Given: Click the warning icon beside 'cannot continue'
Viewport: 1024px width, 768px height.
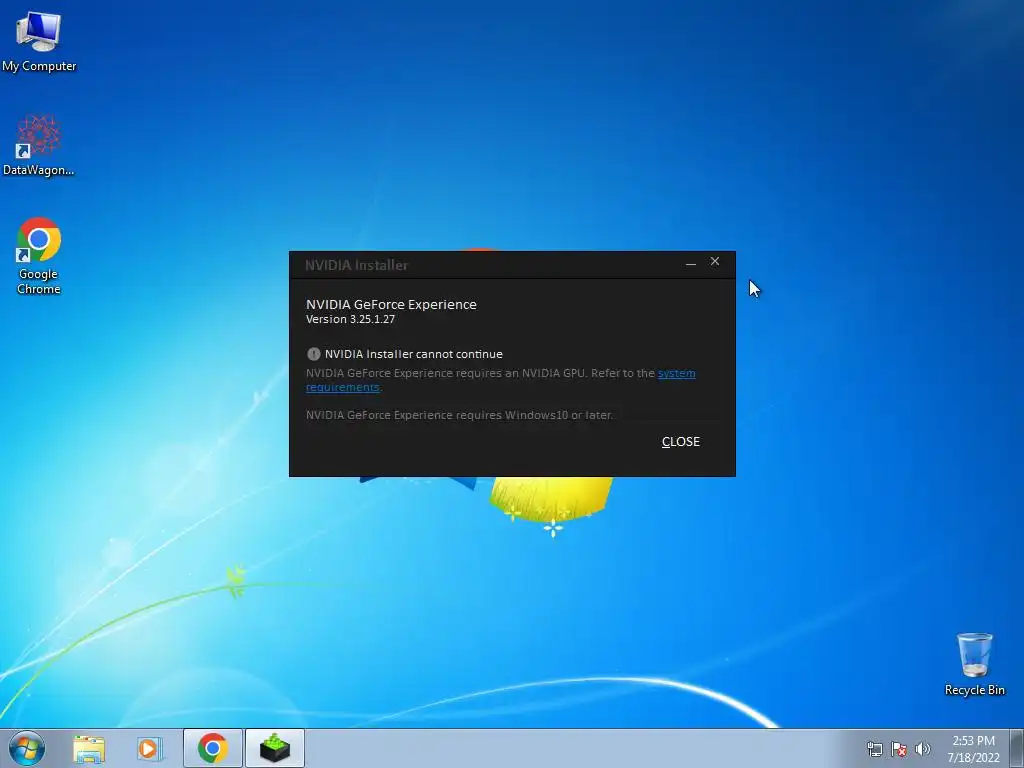Looking at the screenshot, I should [313, 354].
